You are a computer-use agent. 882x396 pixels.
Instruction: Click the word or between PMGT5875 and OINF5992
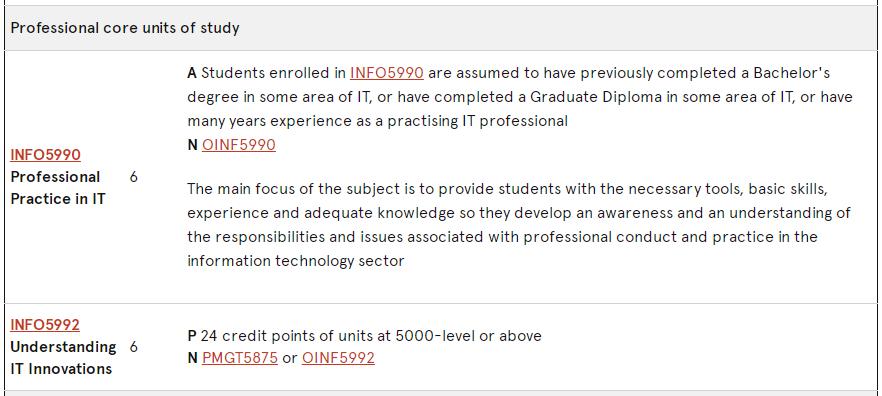click(290, 358)
